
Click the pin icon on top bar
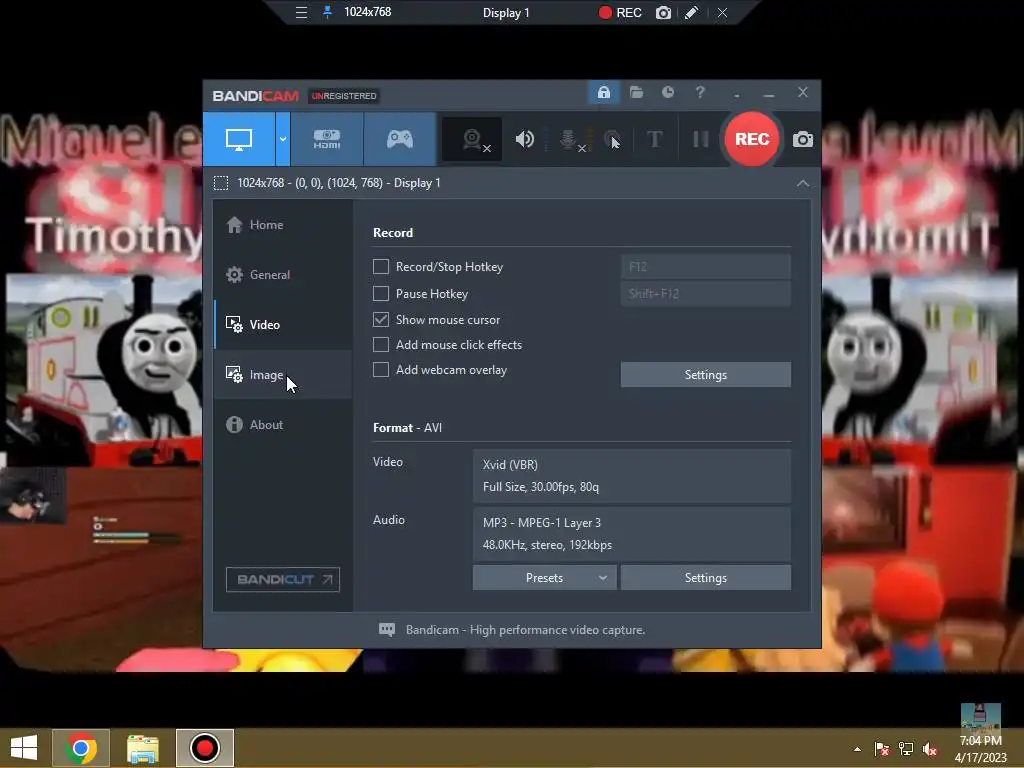pos(328,12)
